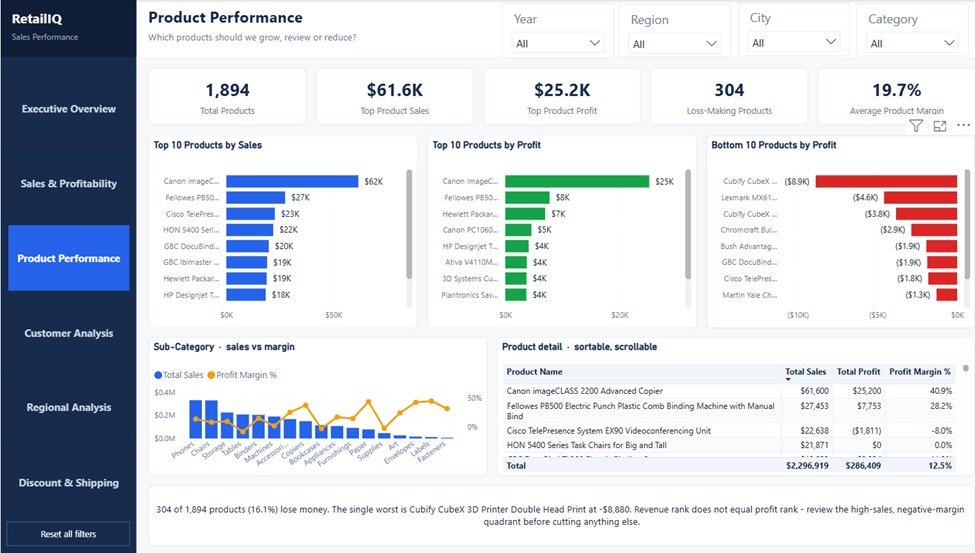Click the Lexmark MX61... ($4.6K) red bar
This screenshot has width=975, height=553.
(x=920, y=197)
